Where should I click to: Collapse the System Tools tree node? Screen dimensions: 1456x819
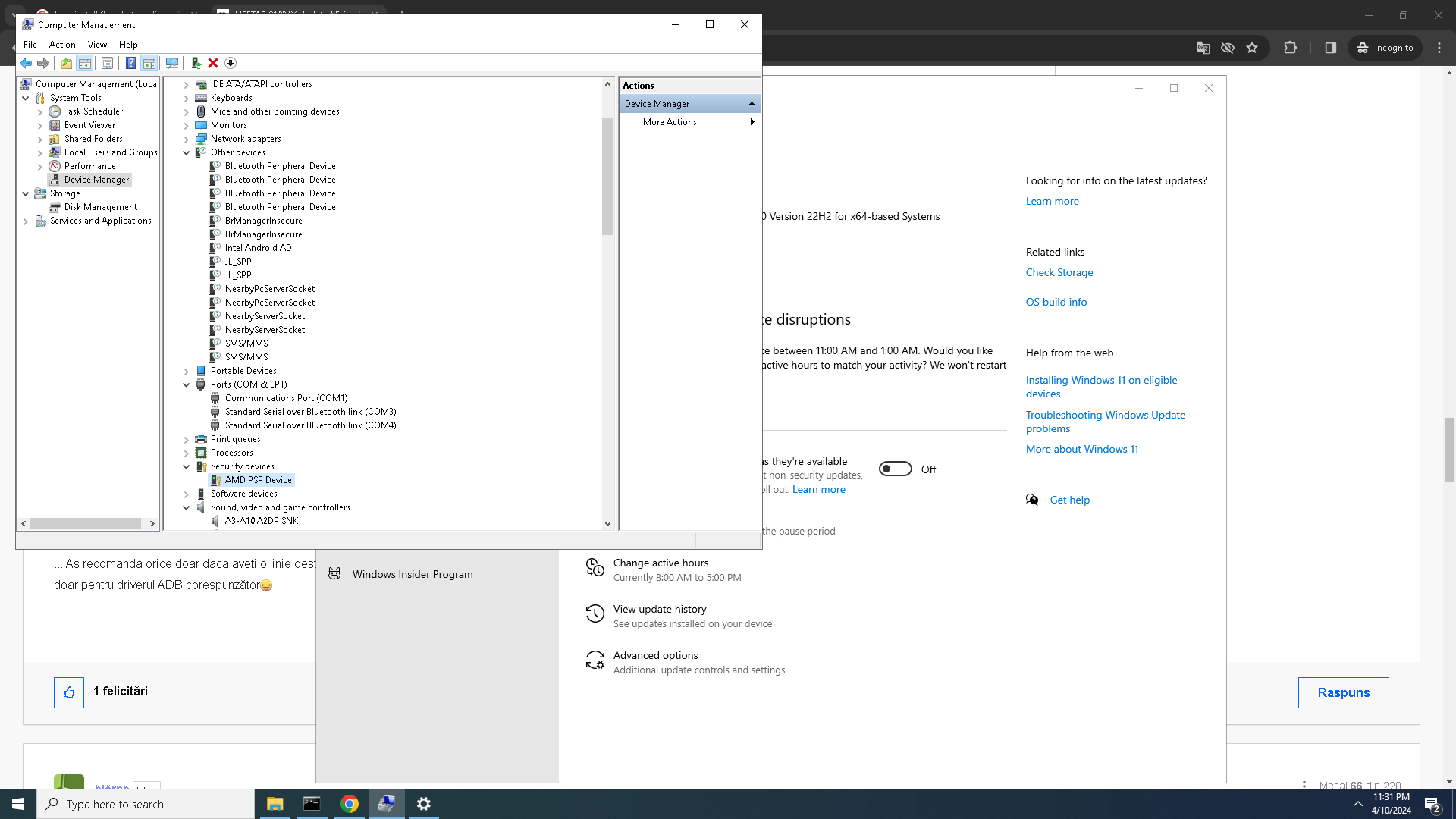26,98
